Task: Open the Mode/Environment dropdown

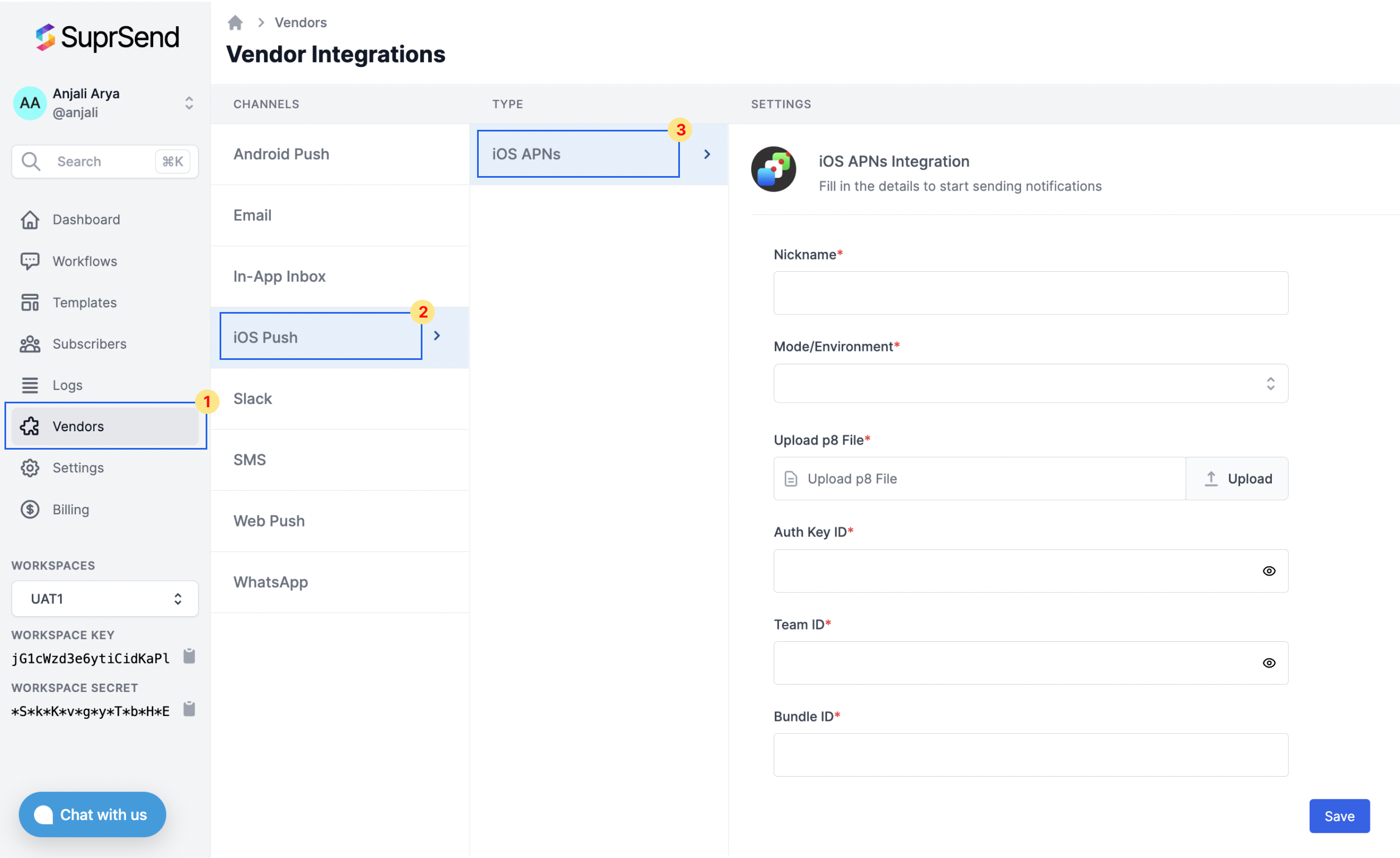Action: click(x=1030, y=384)
